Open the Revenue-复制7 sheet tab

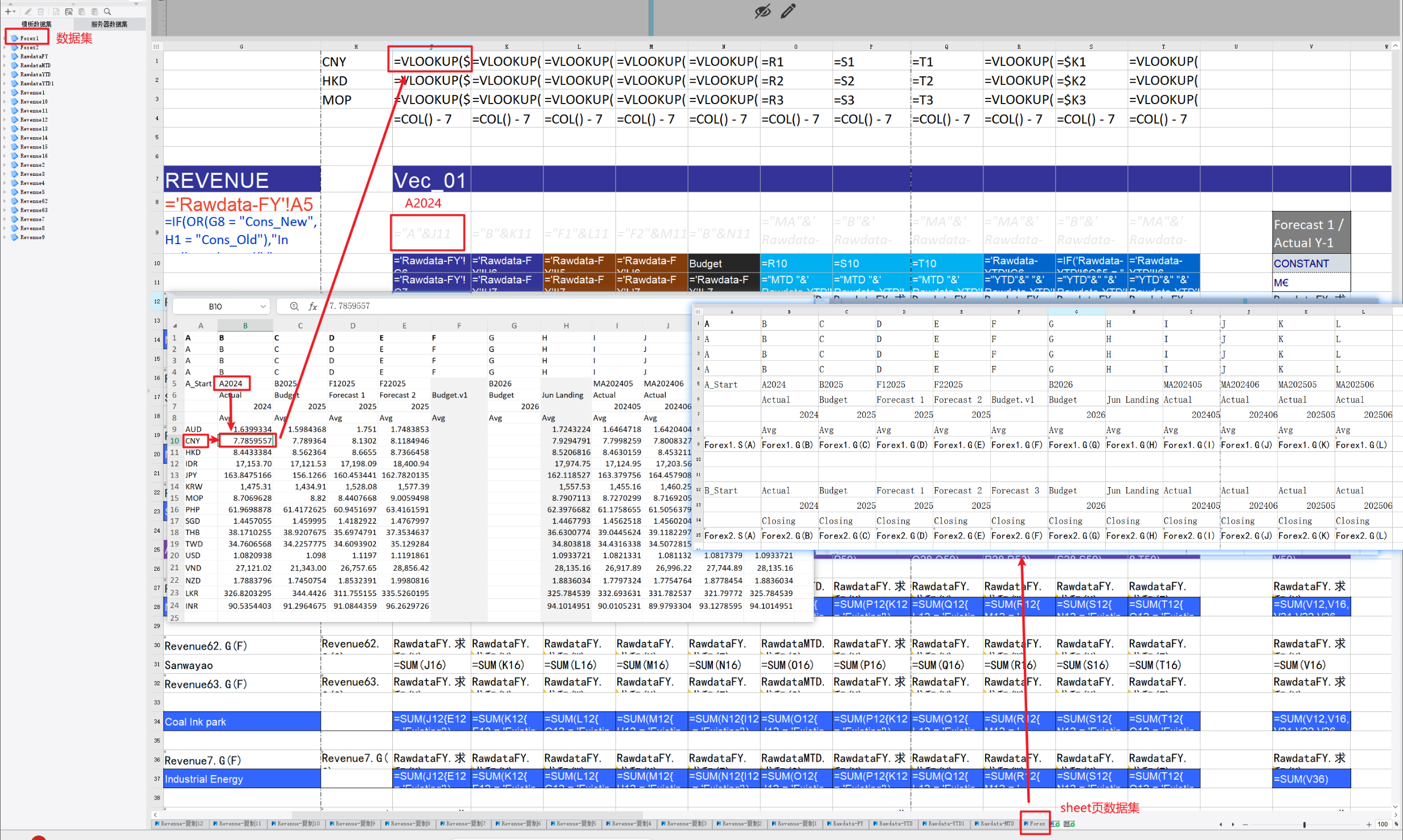(463, 824)
